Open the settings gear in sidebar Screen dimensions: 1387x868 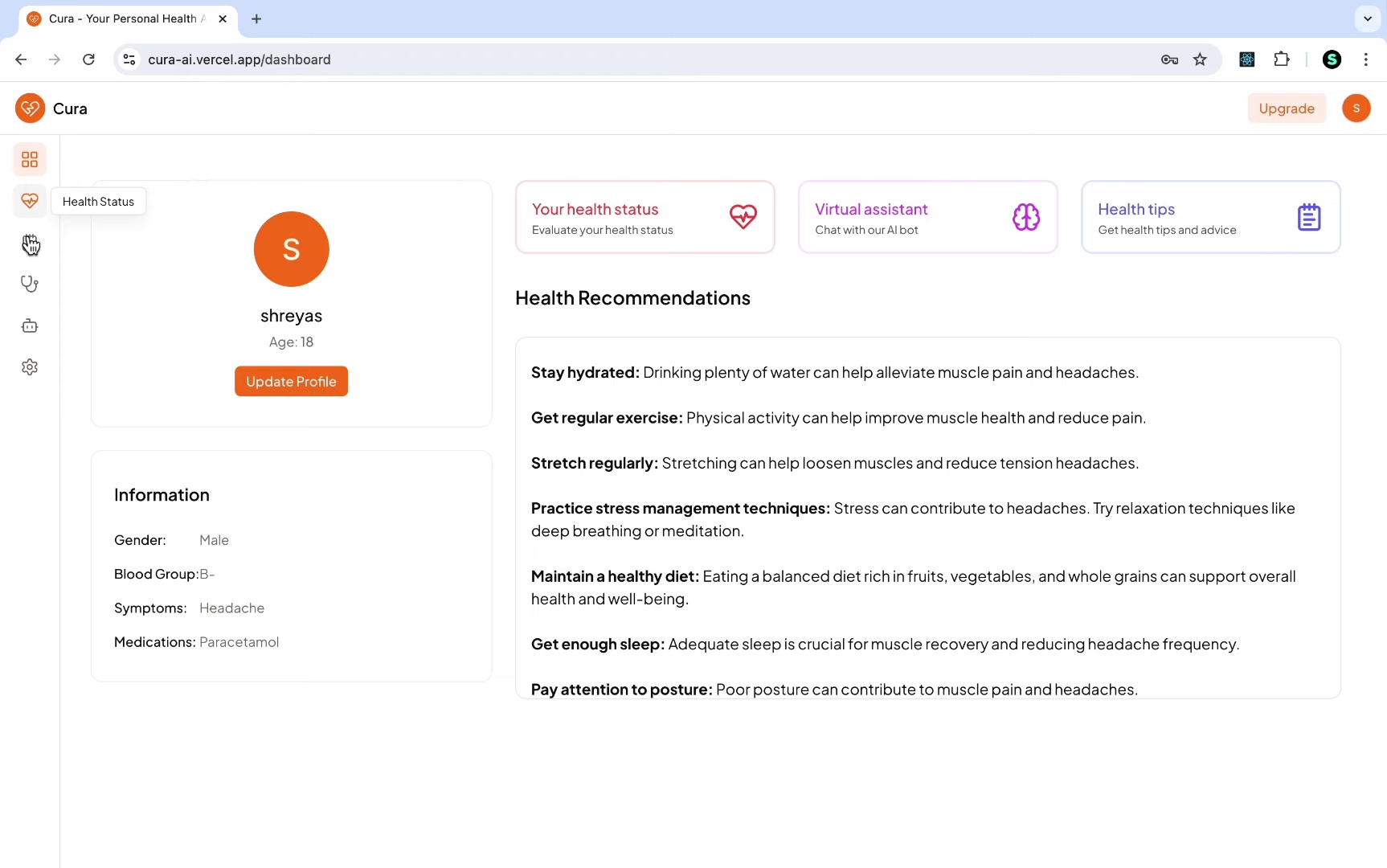click(30, 367)
